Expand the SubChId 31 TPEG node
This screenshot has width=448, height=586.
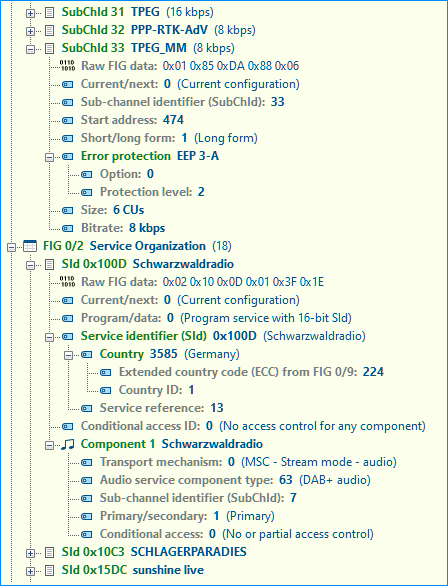click(x=30, y=13)
